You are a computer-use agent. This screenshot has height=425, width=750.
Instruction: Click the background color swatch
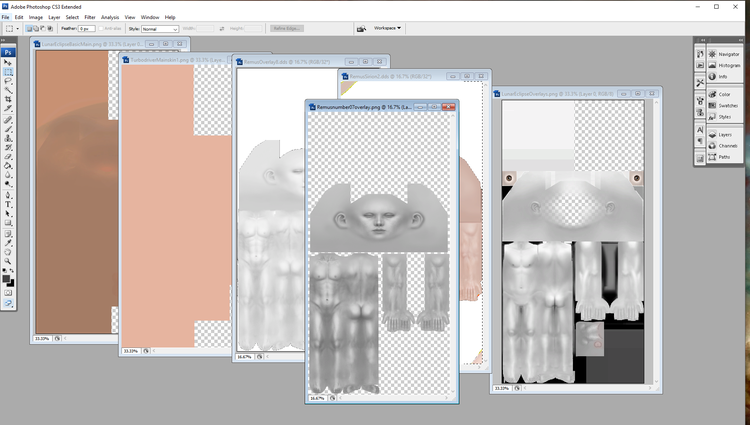point(11,283)
